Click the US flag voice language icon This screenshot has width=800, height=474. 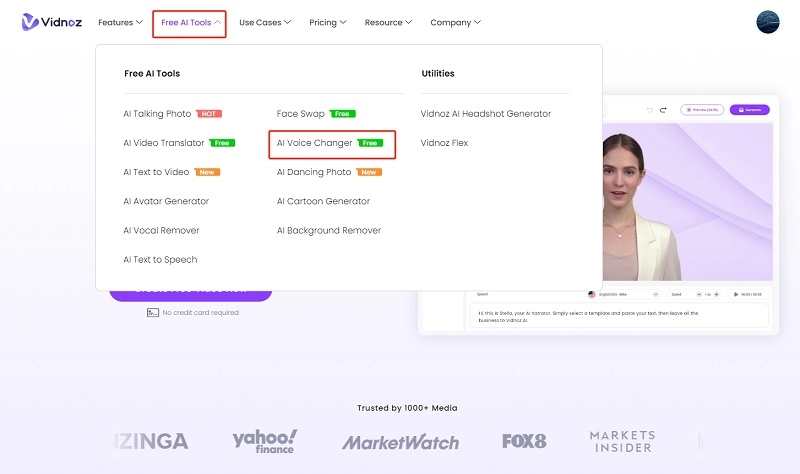tap(592, 294)
